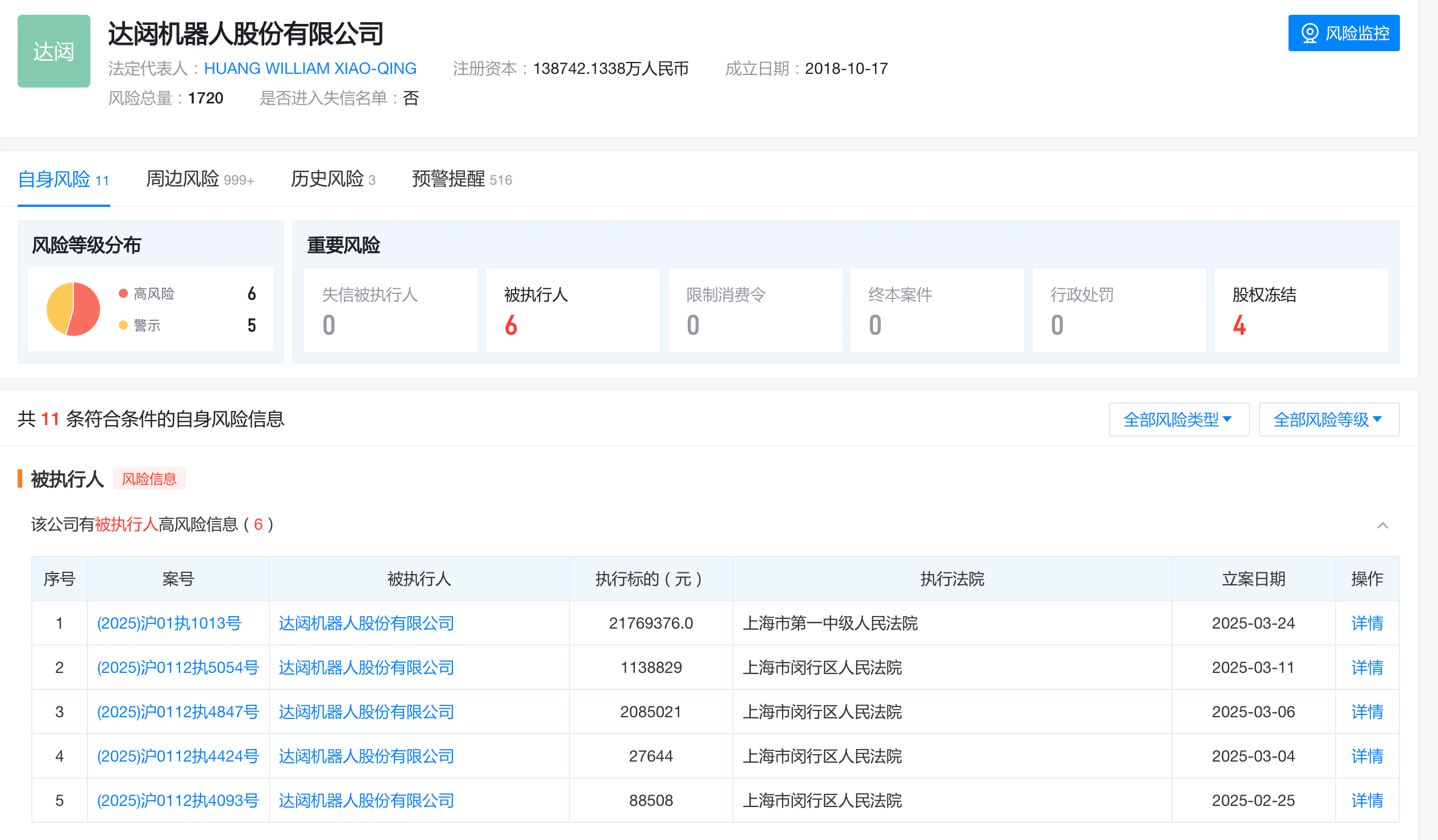Screen dimensions: 1438x840
Task: Open the 行政处罚 risk card
Action: 1119,310
